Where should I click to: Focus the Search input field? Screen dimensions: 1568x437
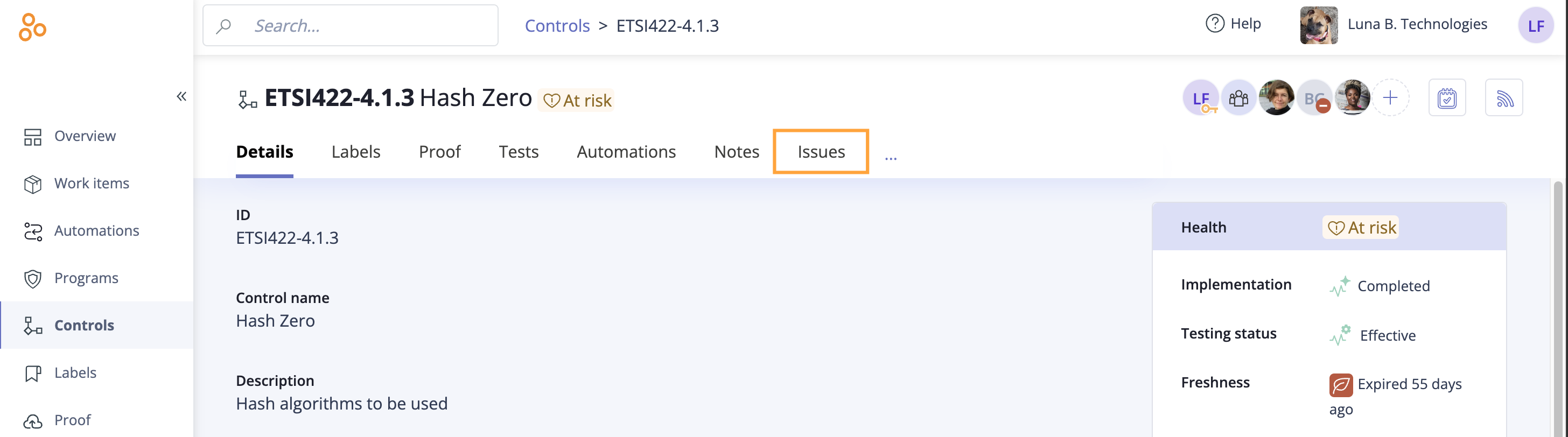click(x=351, y=25)
